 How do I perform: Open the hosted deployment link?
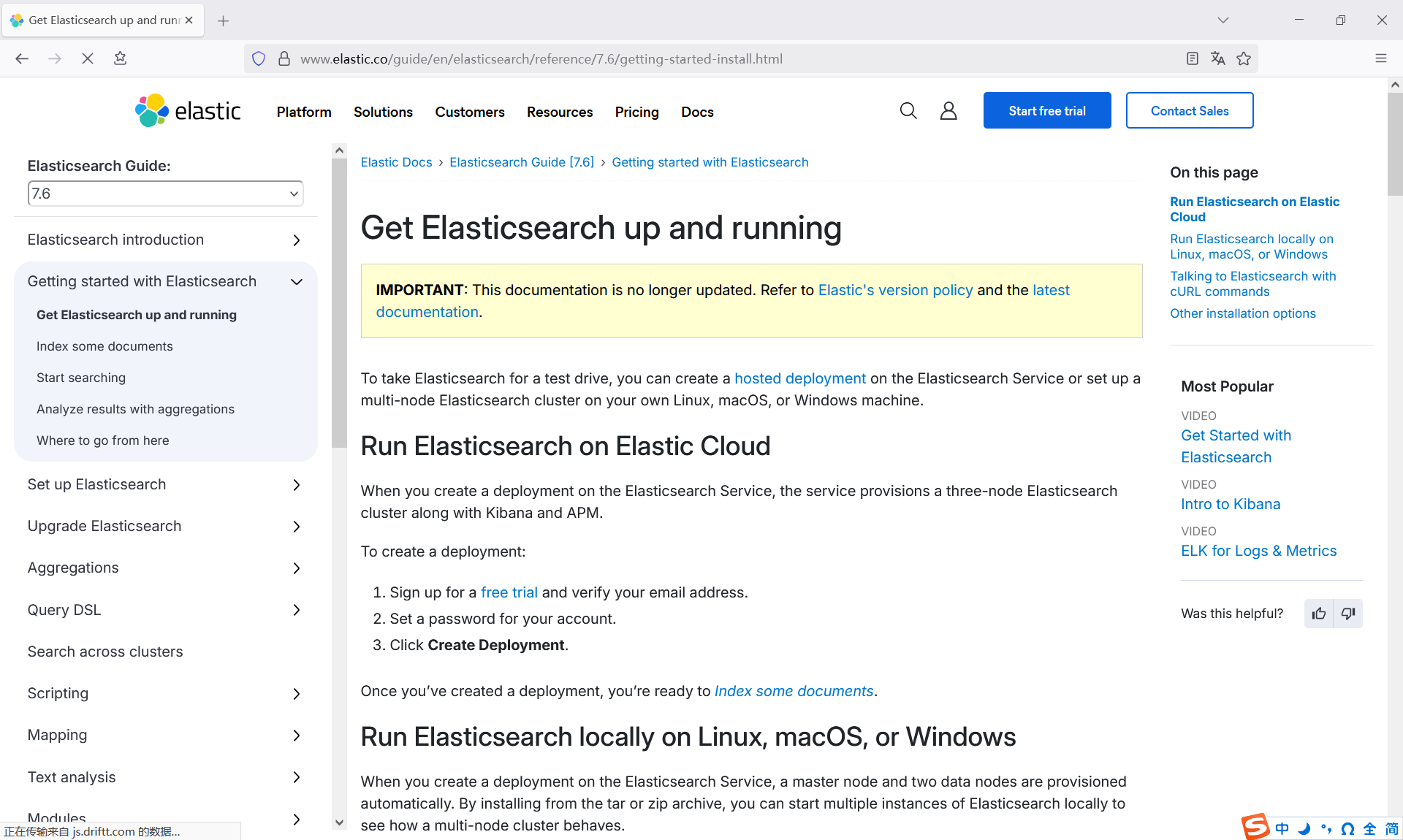[x=799, y=378]
